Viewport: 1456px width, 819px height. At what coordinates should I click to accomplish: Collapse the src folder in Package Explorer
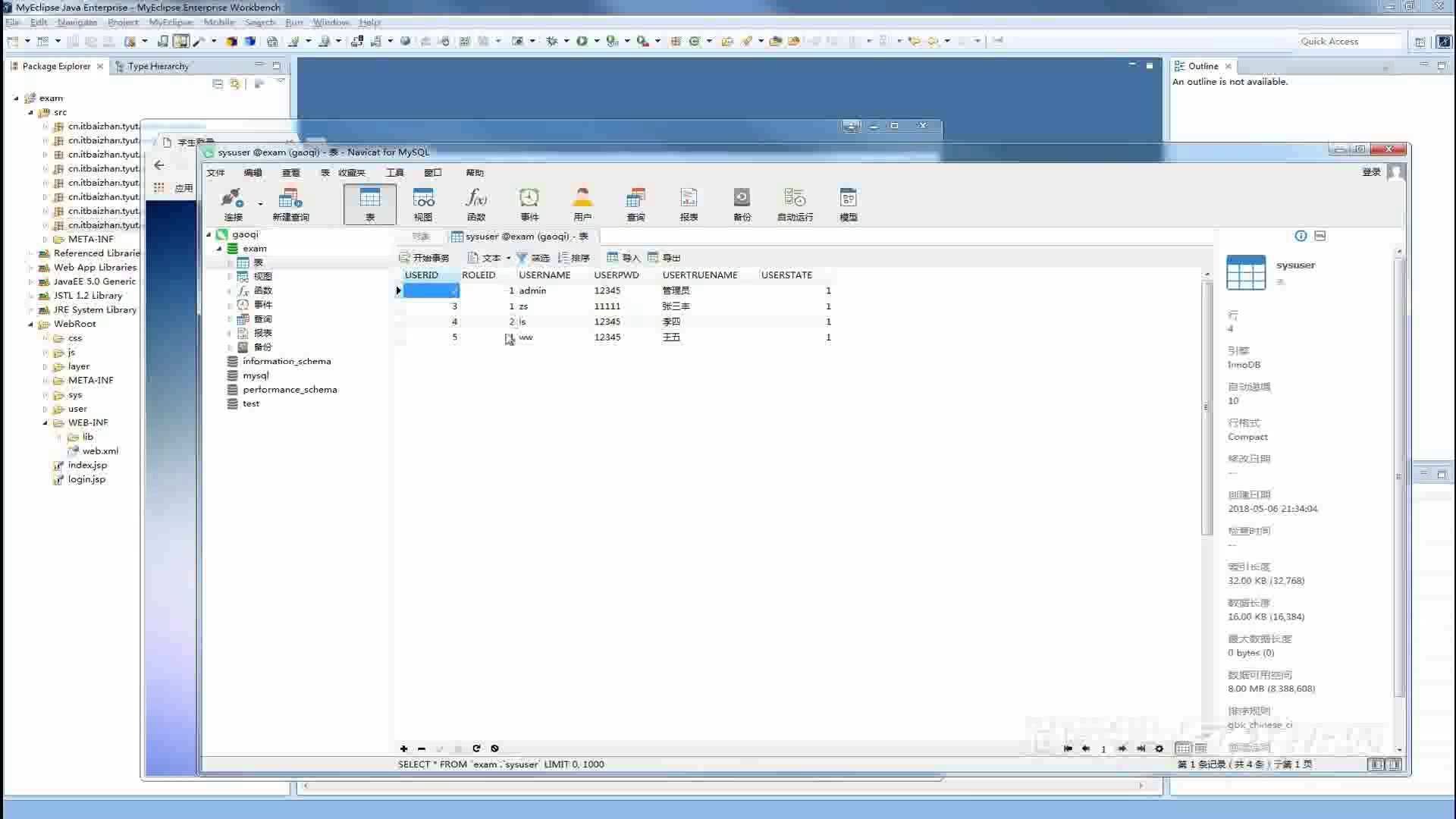30,112
